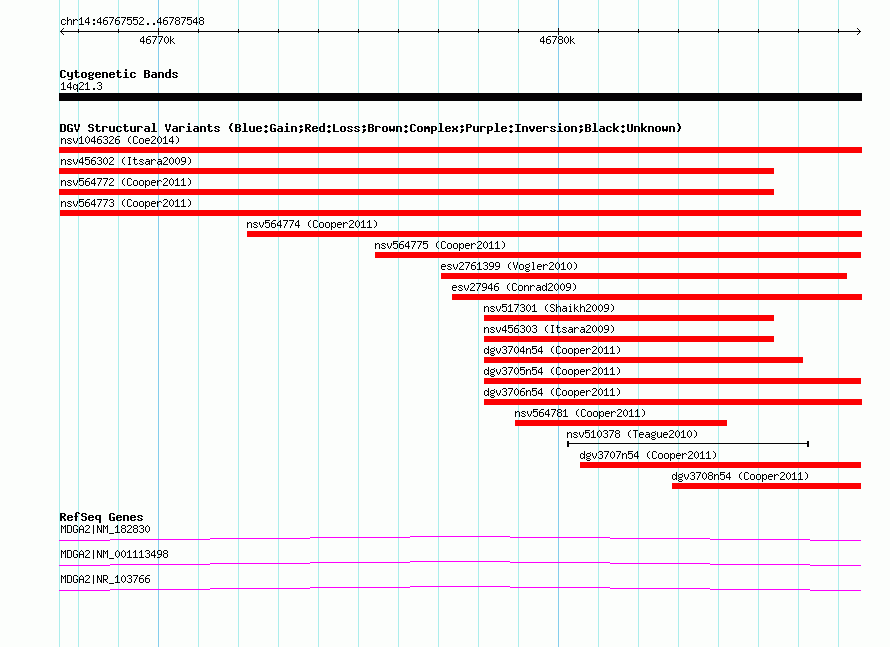Viewport: 890px width, 647px height.
Task: Click the nsv510378 (Teague2010) label
Action: pyautogui.click(x=632, y=434)
